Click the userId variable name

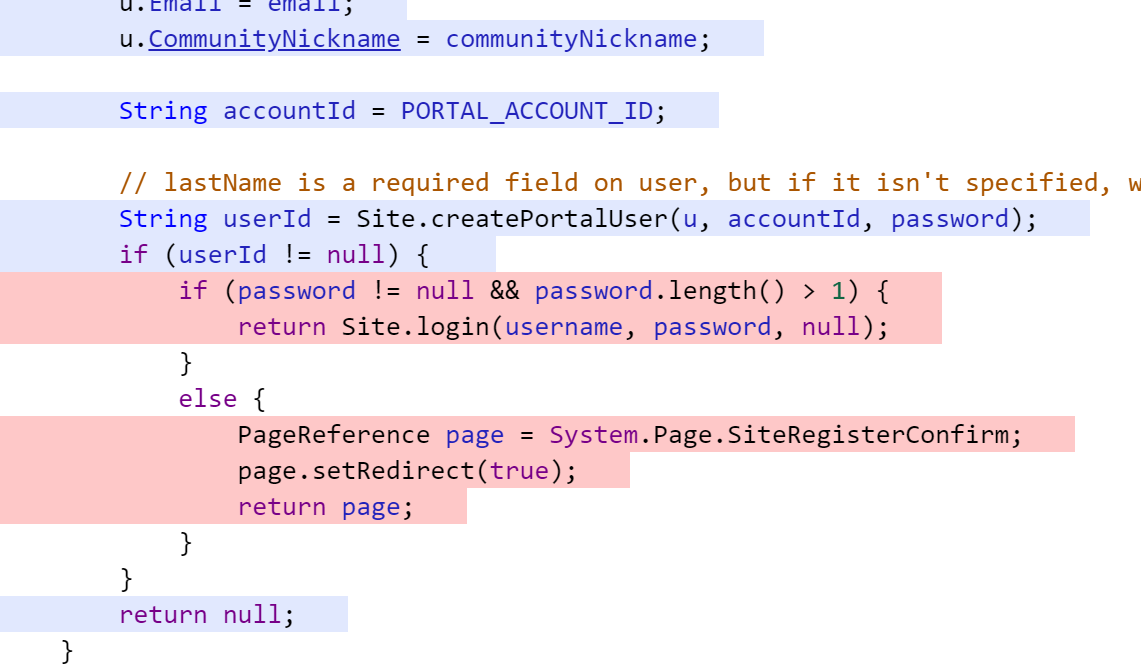(267, 218)
